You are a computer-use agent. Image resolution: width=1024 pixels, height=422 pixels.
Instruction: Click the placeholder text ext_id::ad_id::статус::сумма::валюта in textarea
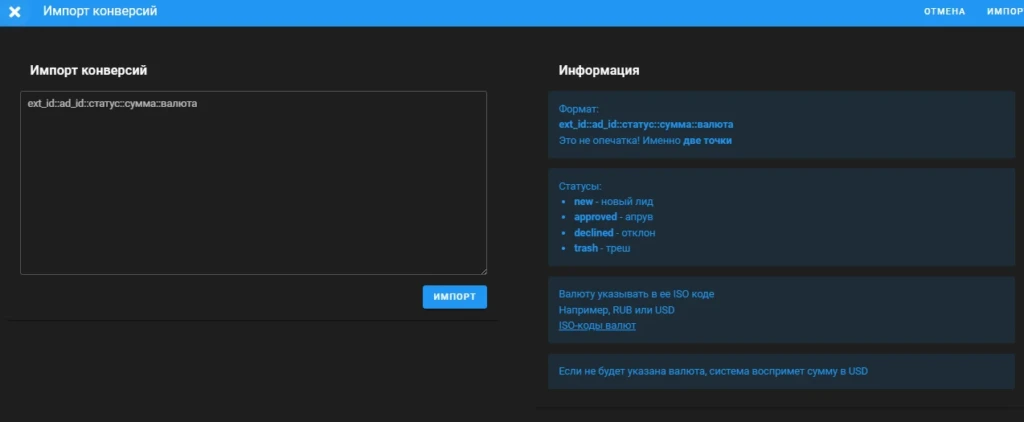(x=112, y=103)
